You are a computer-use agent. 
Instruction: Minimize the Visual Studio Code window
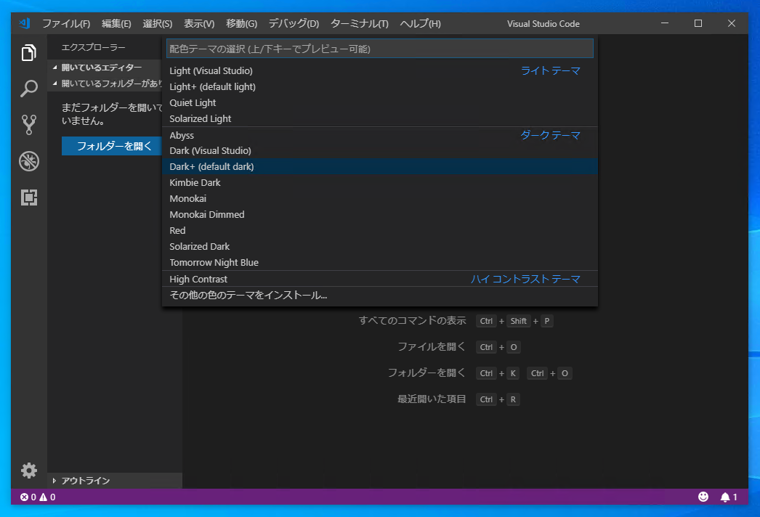point(665,23)
